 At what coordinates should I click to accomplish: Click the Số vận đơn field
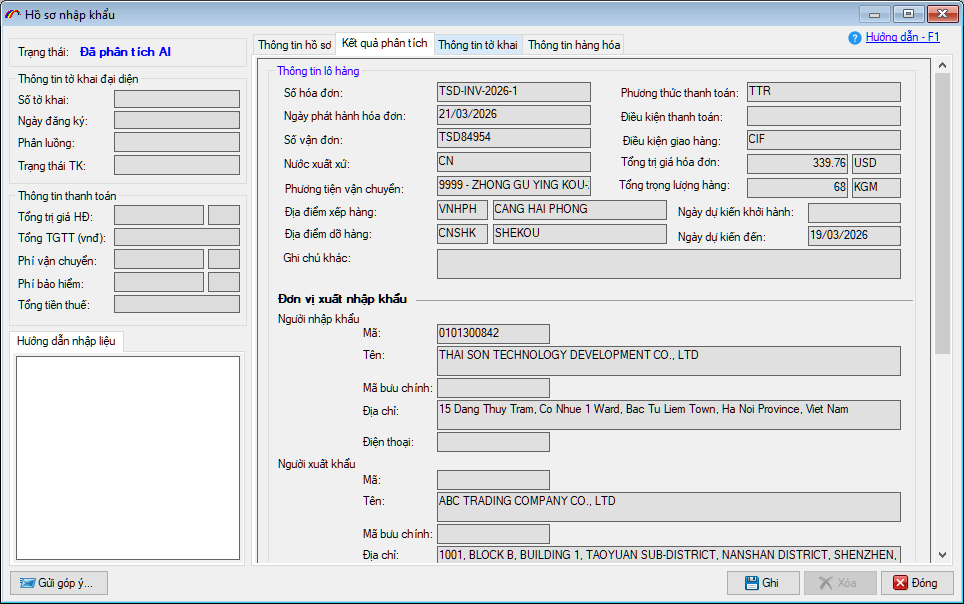pyautogui.click(x=513, y=139)
